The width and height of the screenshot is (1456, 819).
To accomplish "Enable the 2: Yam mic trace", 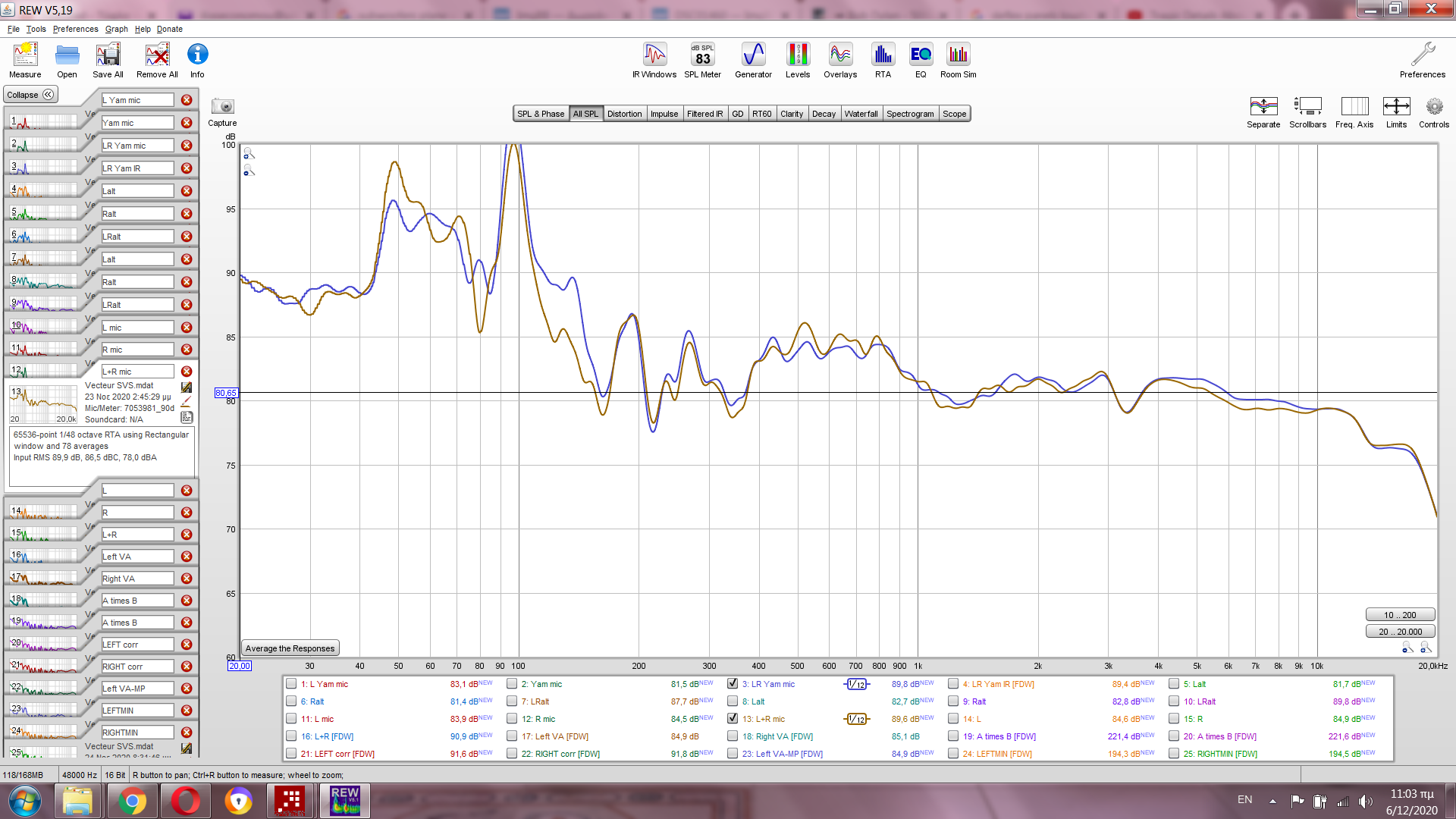I will 512,683.
